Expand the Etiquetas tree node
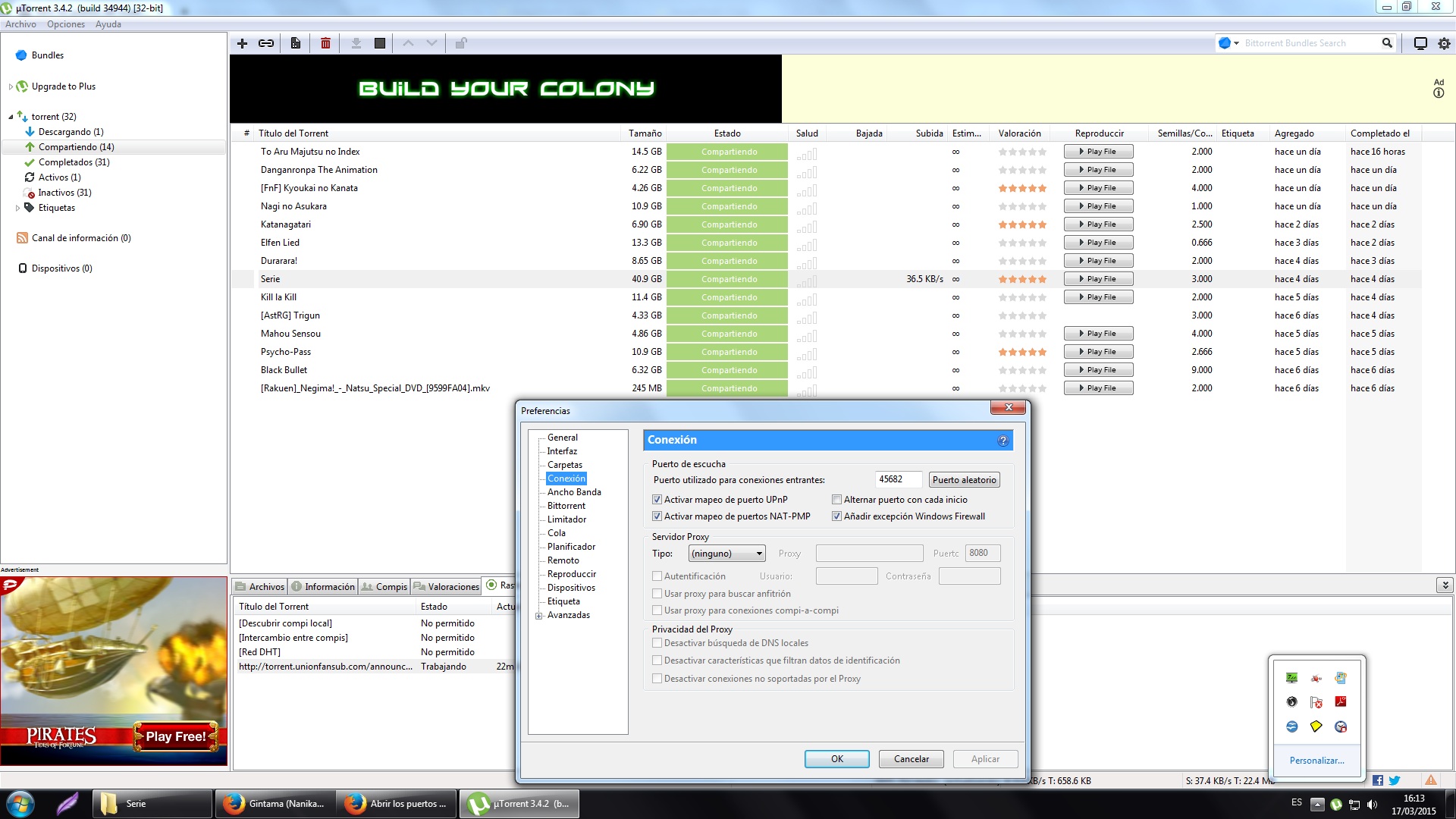 17,208
